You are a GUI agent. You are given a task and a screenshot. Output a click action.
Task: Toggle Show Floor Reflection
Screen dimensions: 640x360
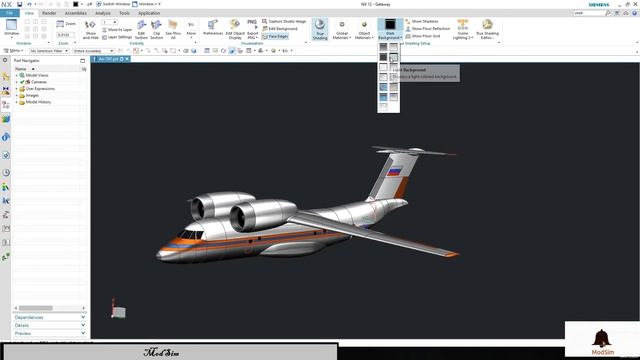428,29
